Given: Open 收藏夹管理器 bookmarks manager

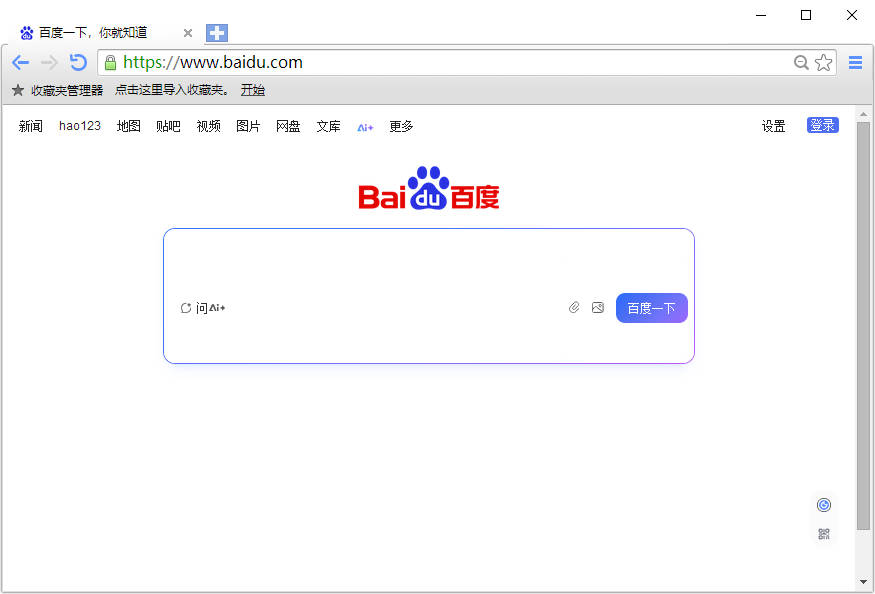Looking at the screenshot, I should point(58,90).
